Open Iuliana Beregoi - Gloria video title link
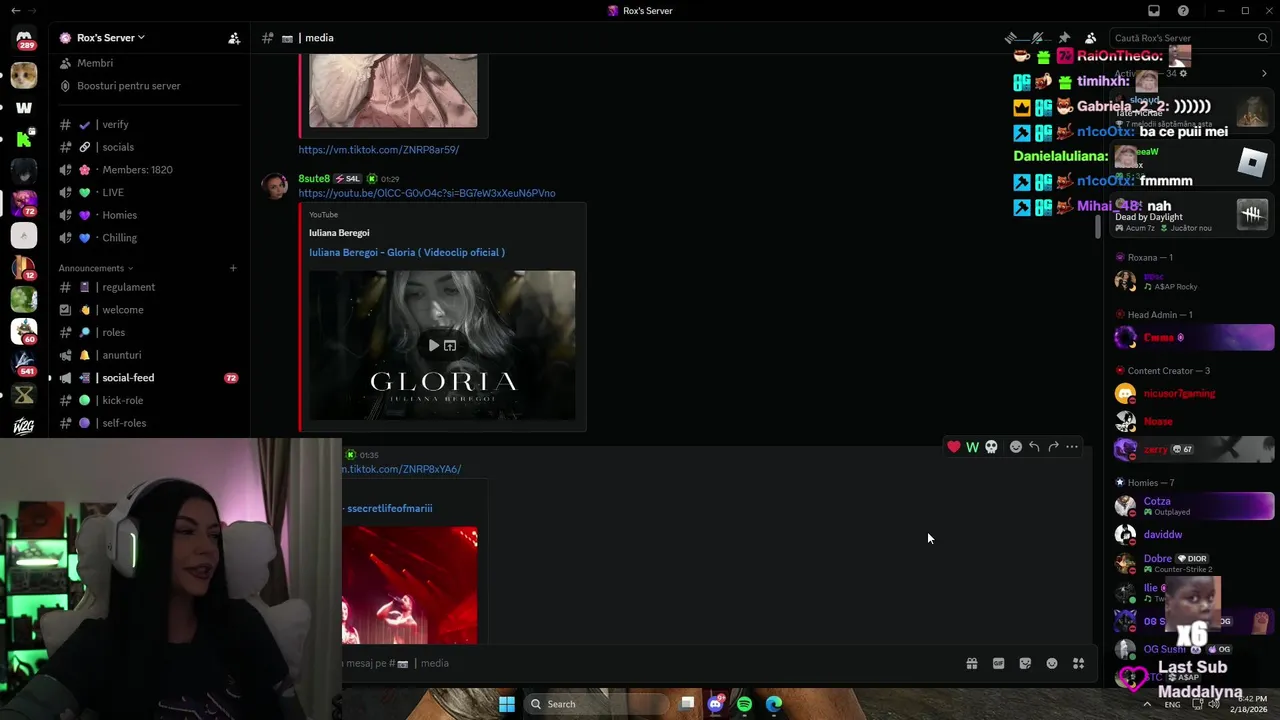The image size is (1280, 720). [x=407, y=252]
